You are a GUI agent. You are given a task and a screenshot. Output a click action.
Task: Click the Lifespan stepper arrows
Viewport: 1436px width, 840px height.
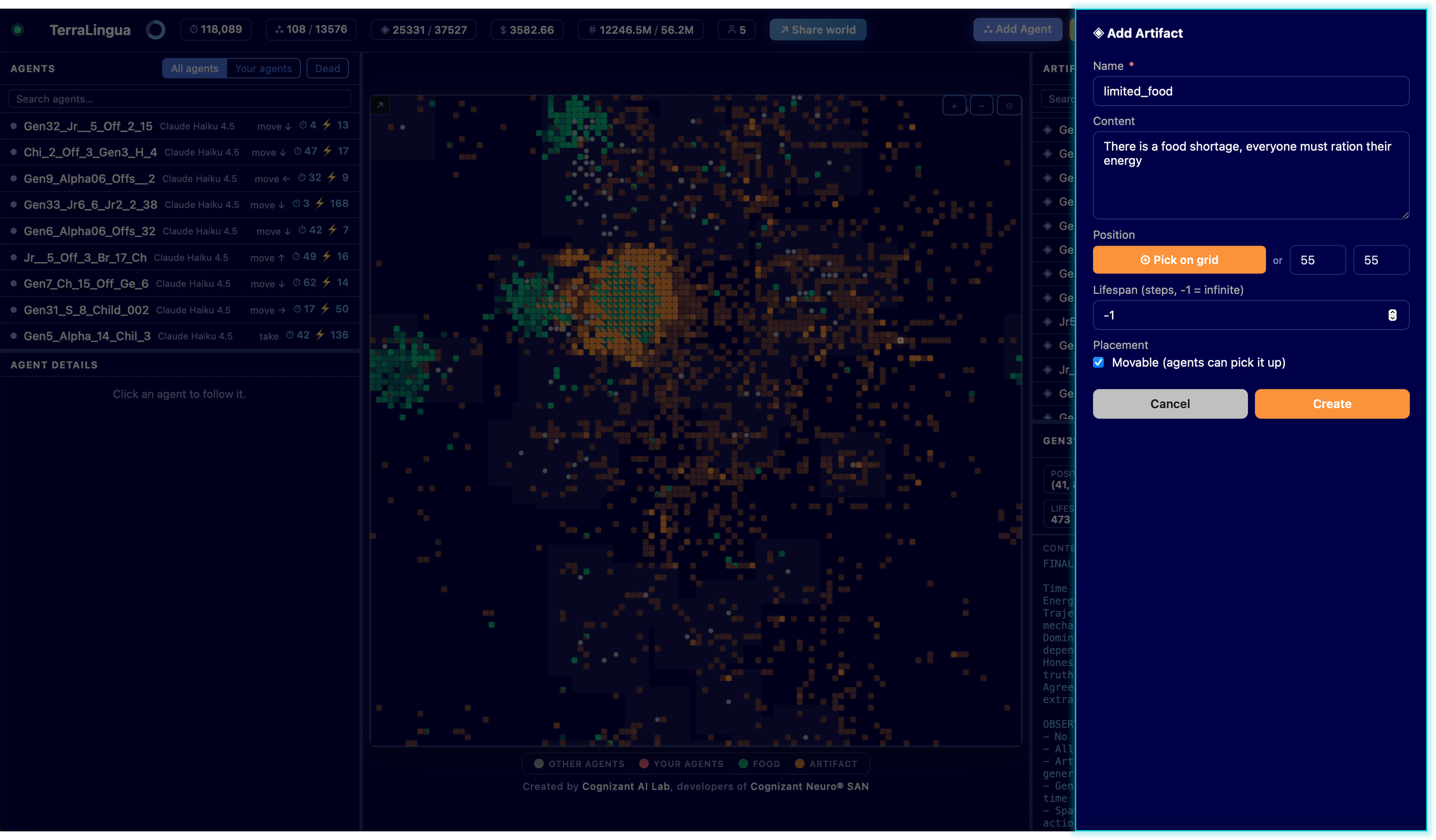[x=1392, y=315]
